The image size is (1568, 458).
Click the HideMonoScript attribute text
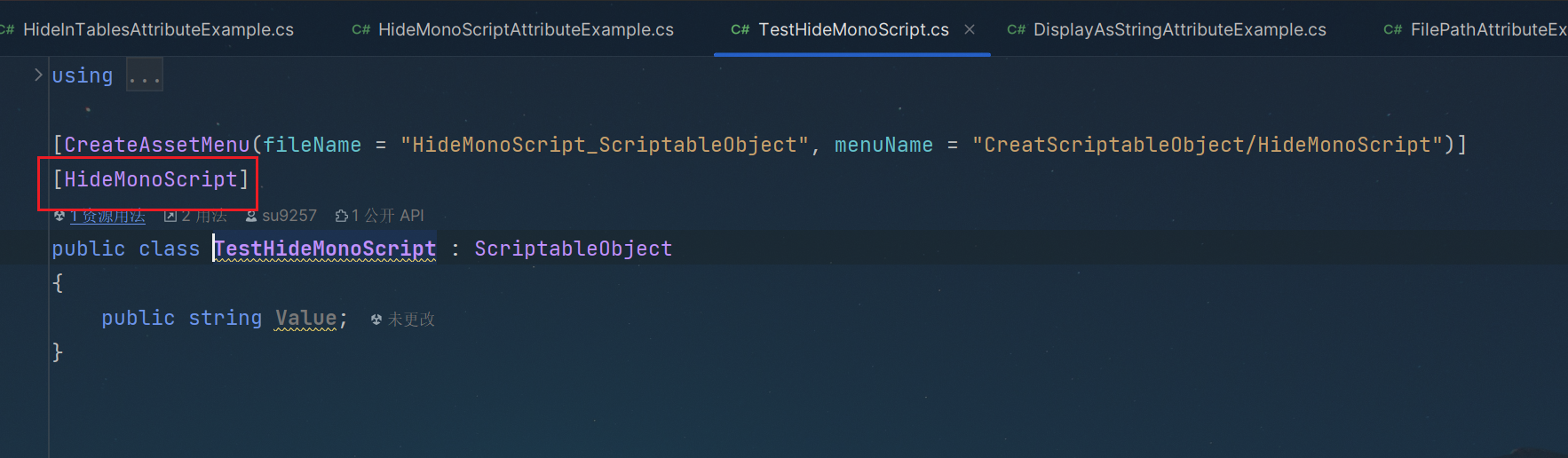151,179
